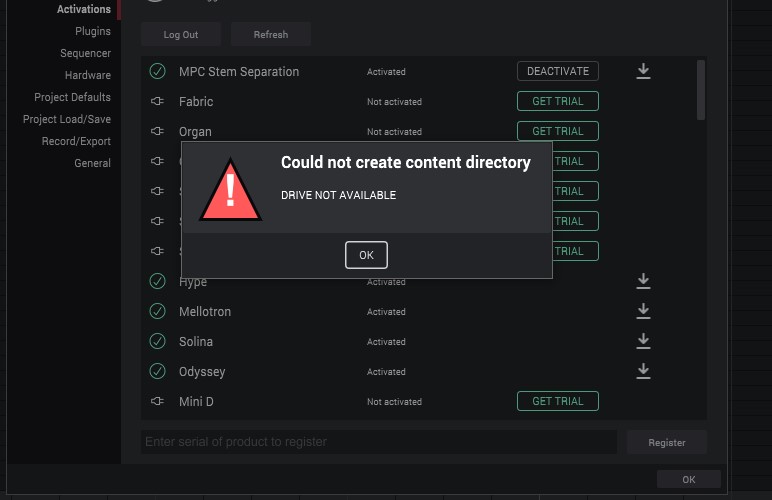
Task: Open the Record/Export tab
Action: pos(76,141)
